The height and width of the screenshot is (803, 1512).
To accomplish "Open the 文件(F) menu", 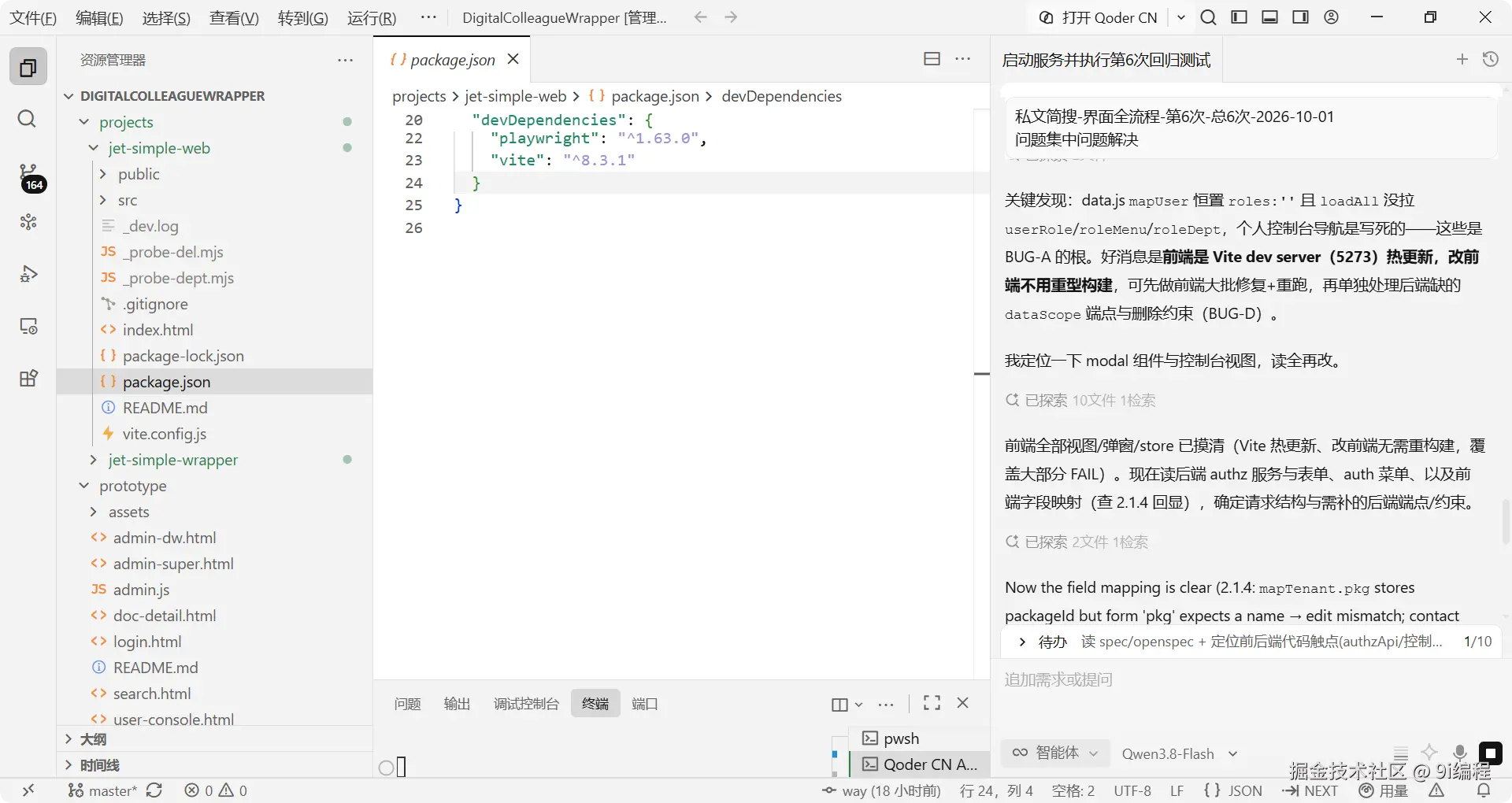I will [x=33, y=17].
